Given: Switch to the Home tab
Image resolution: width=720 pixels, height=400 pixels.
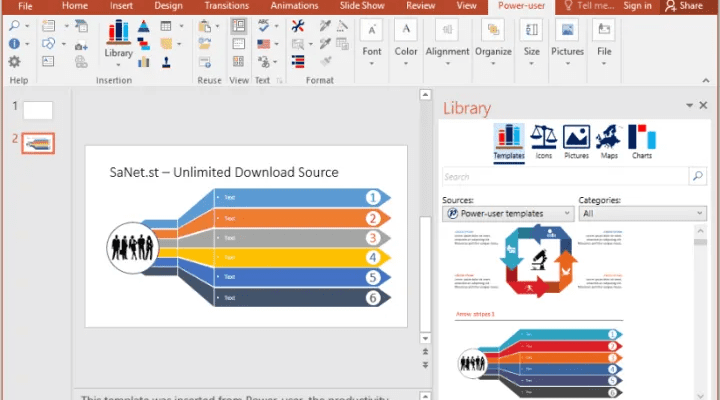Looking at the screenshot, I should (x=75, y=6).
